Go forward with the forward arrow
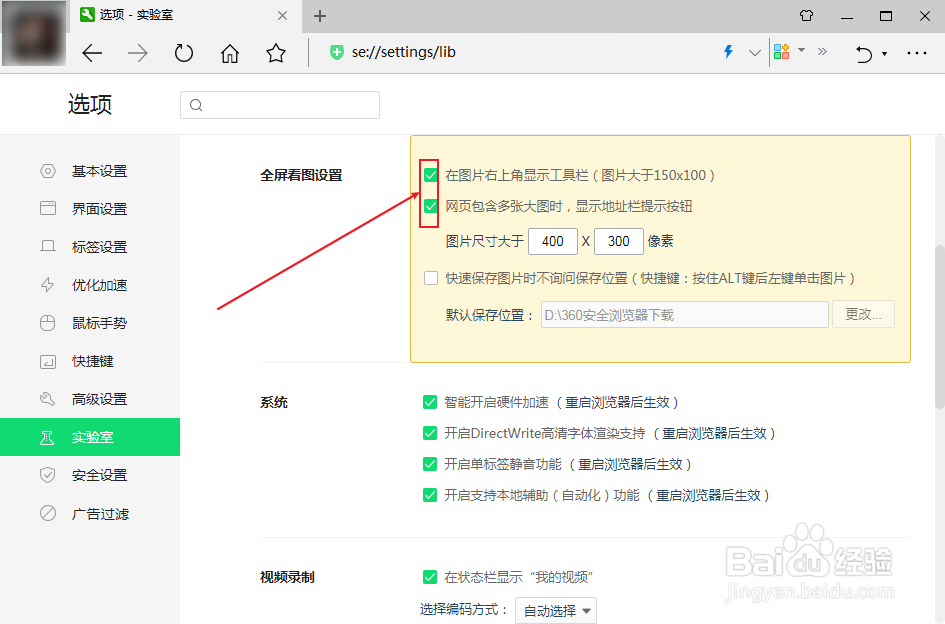 point(138,53)
